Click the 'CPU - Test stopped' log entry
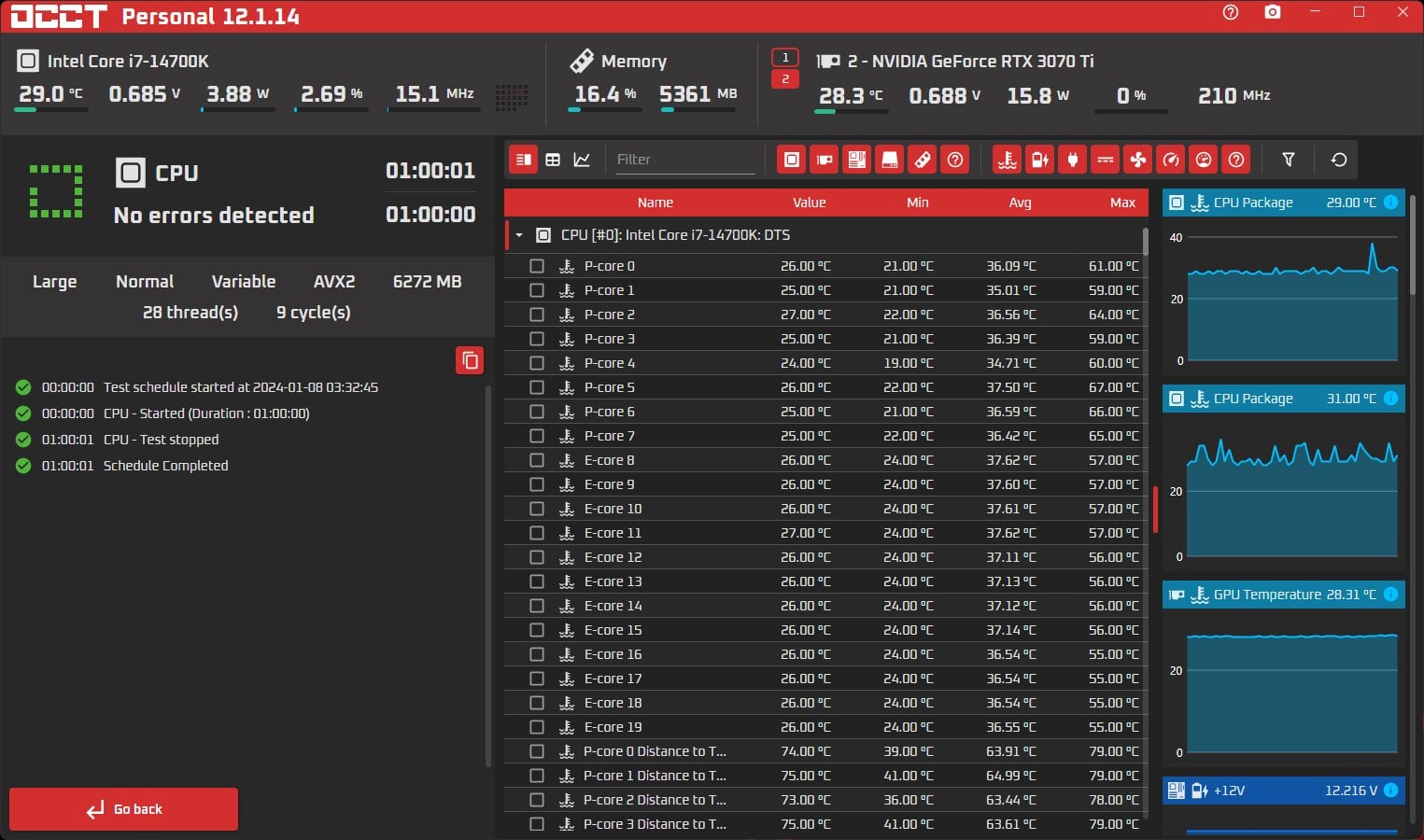This screenshot has height=840, width=1424. coord(161,440)
